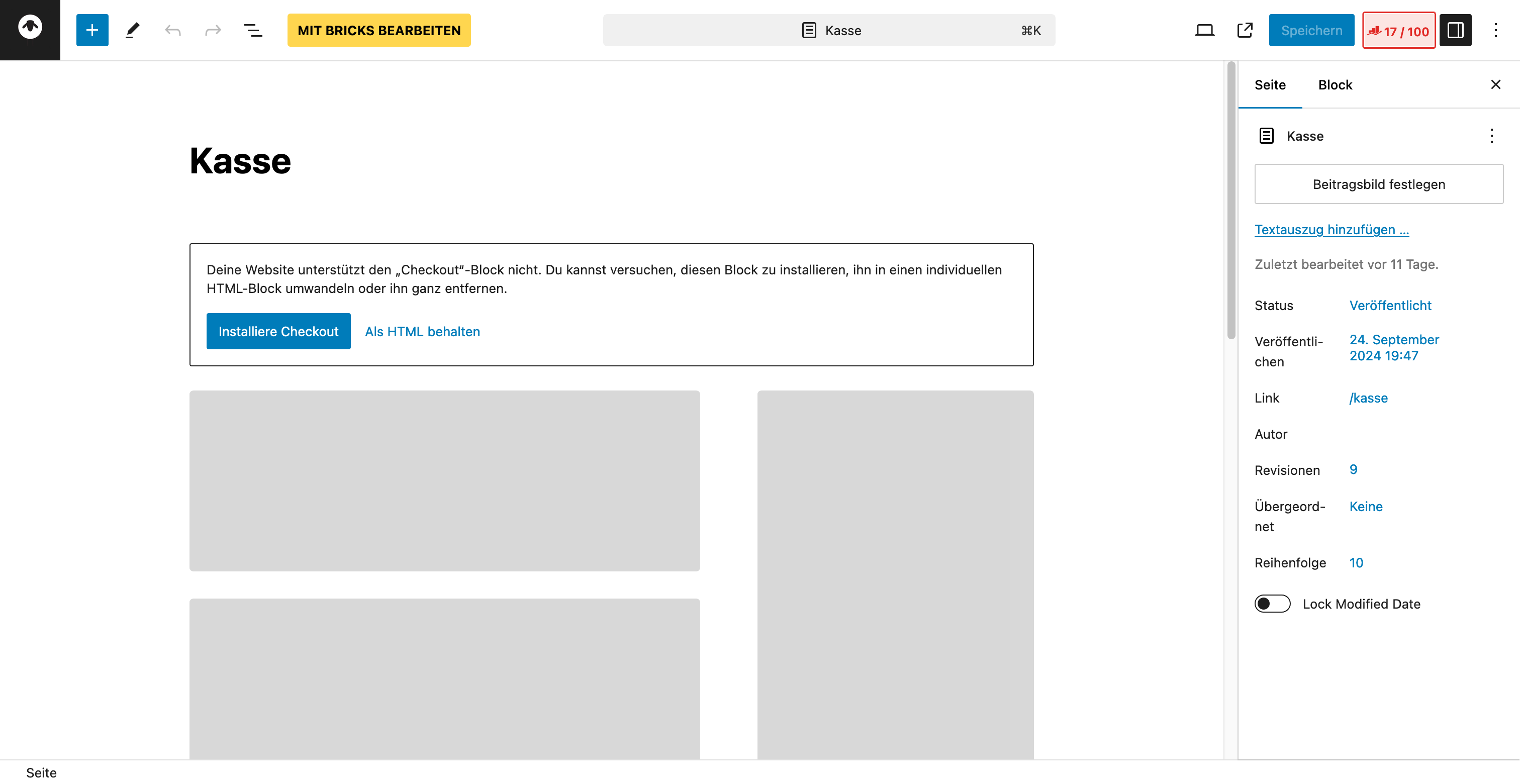The height and width of the screenshot is (784, 1520).
Task: Switch to the Block tab
Action: point(1335,85)
